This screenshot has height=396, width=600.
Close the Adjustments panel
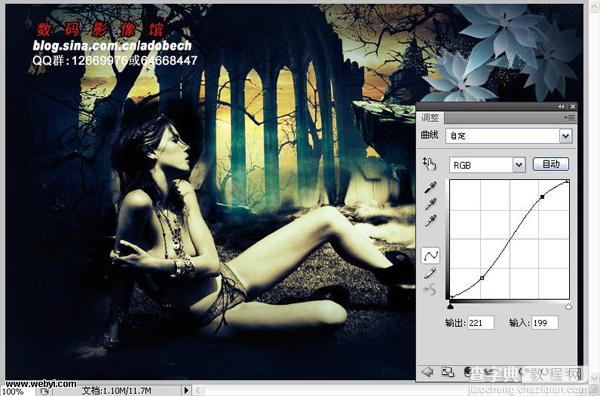tap(572, 106)
